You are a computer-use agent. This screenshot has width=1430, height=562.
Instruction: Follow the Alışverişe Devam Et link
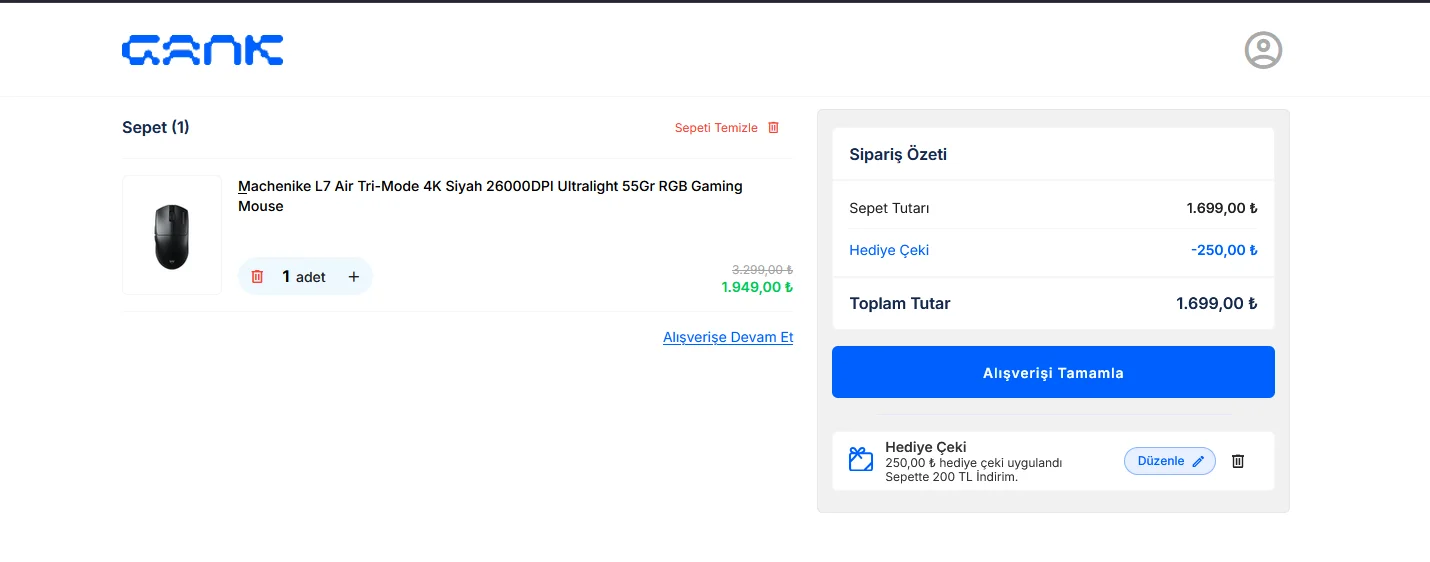(x=728, y=337)
